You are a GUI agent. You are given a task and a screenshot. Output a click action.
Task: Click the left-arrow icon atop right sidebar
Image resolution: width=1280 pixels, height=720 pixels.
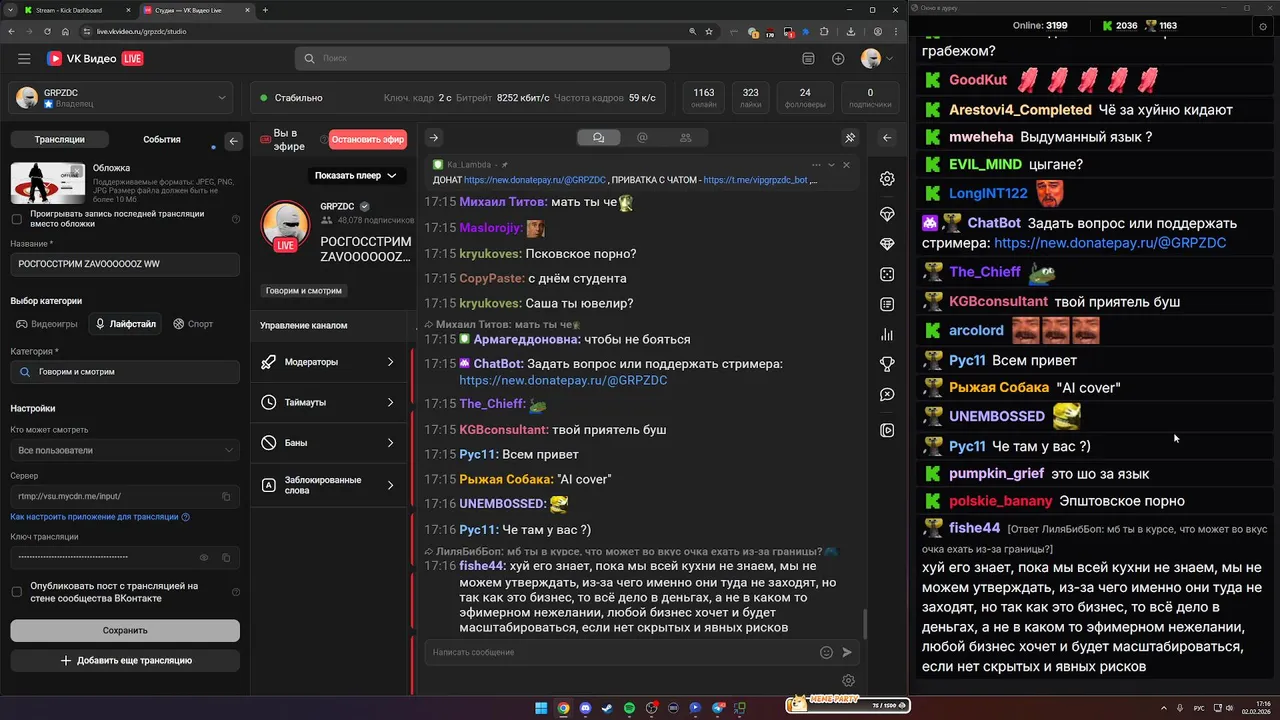point(887,138)
